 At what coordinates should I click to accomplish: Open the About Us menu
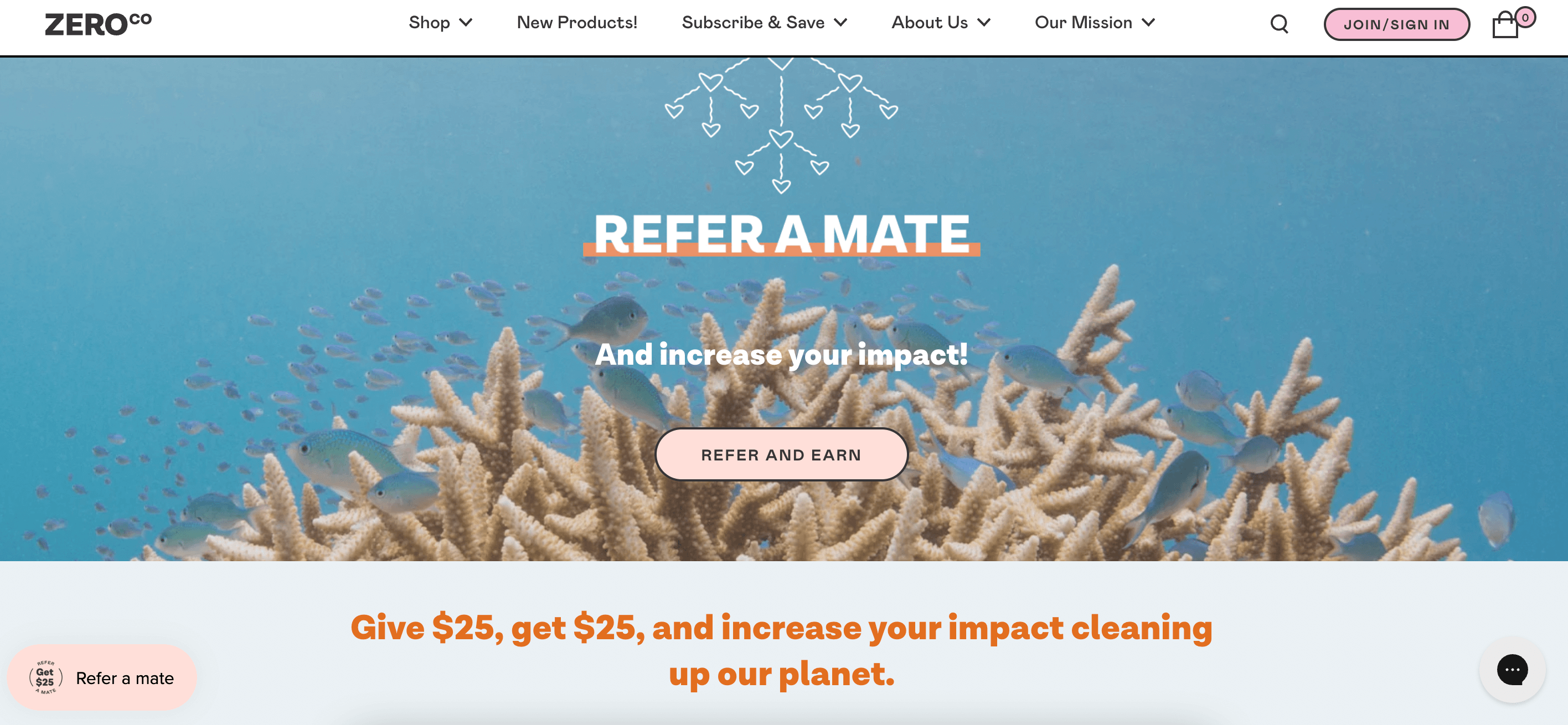coord(936,26)
